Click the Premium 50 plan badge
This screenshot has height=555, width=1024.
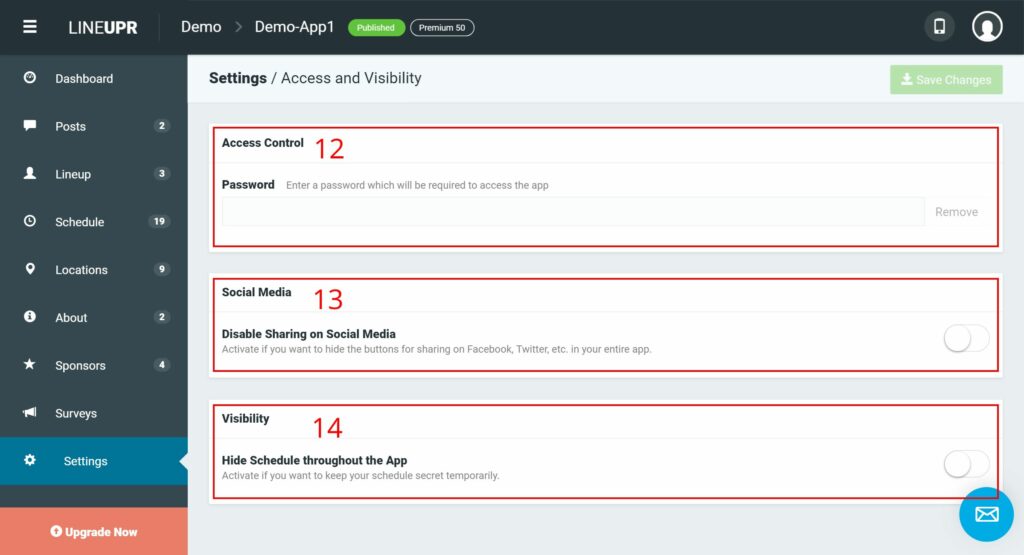(x=442, y=27)
